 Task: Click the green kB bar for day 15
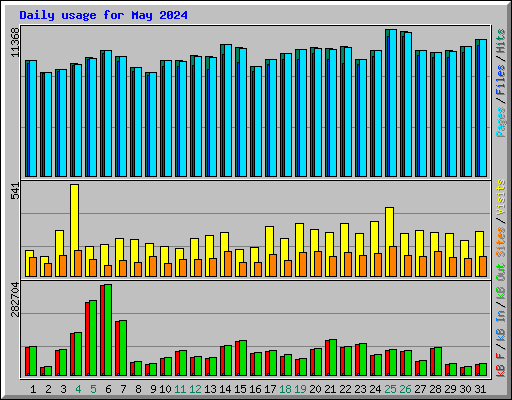point(243,358)
